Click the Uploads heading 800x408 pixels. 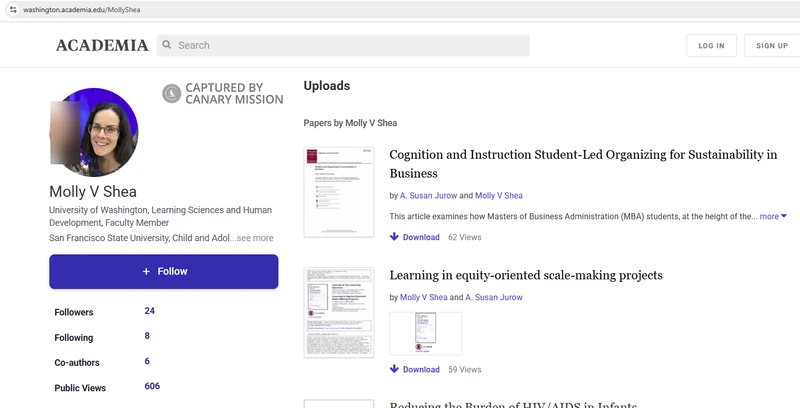click(x=327, y=86)
